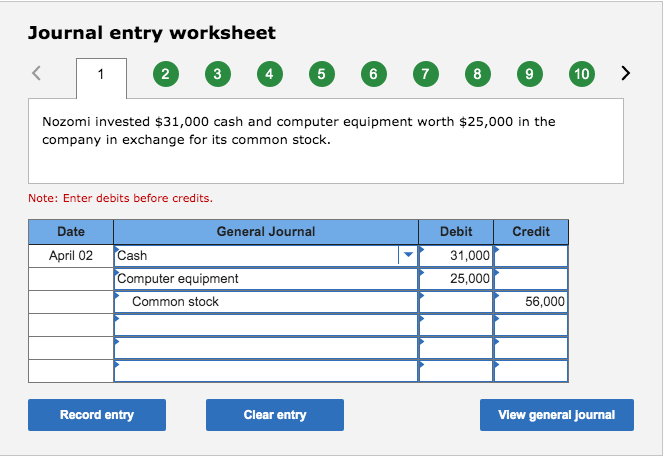This screenshot has height=457, width=664.
Task: Go to journal entry 2
Action: pos(166,74)
